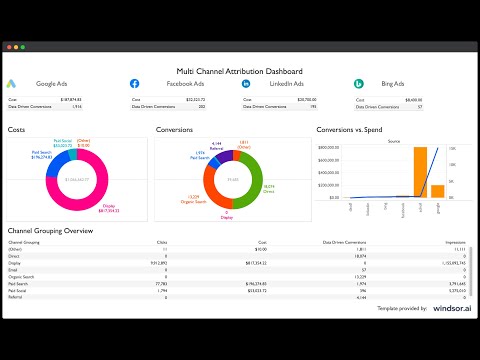The image size is (480, 360).
Task: Click the Facebook Ads heading text
Action: [x=185, y=84]
